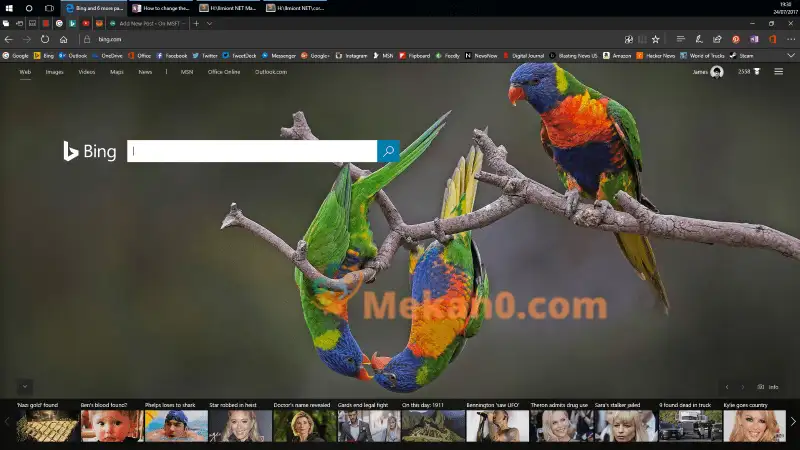Switch to 'Add New Post - On MSFT' tab
The image size is (800, 450).
click(x=148, y=23)
